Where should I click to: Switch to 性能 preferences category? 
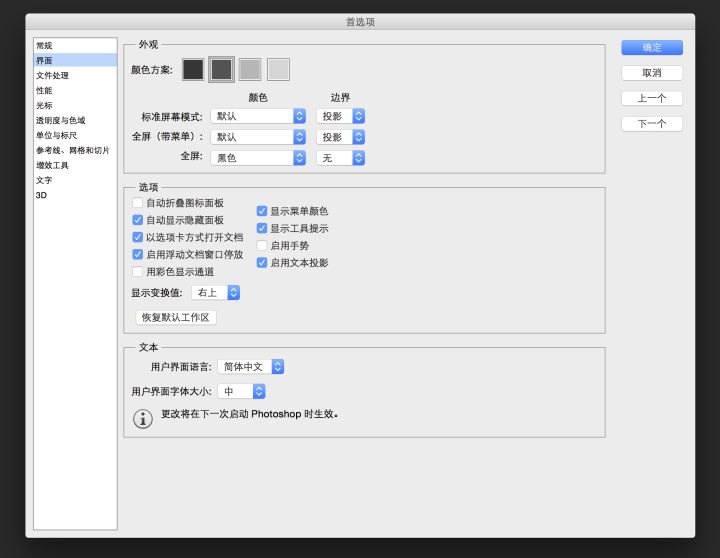click(x=45, y=90)
